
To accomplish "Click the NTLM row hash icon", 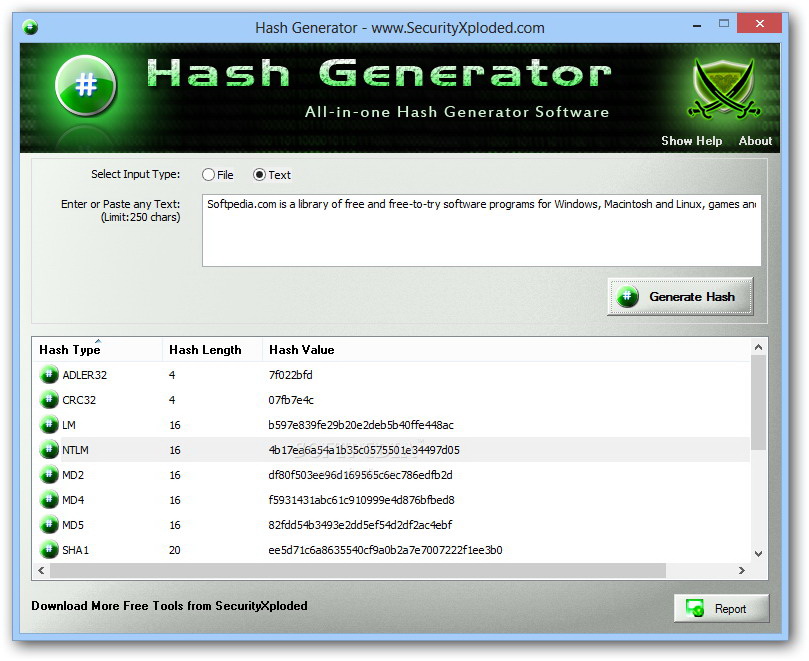I will click(49, 449).
